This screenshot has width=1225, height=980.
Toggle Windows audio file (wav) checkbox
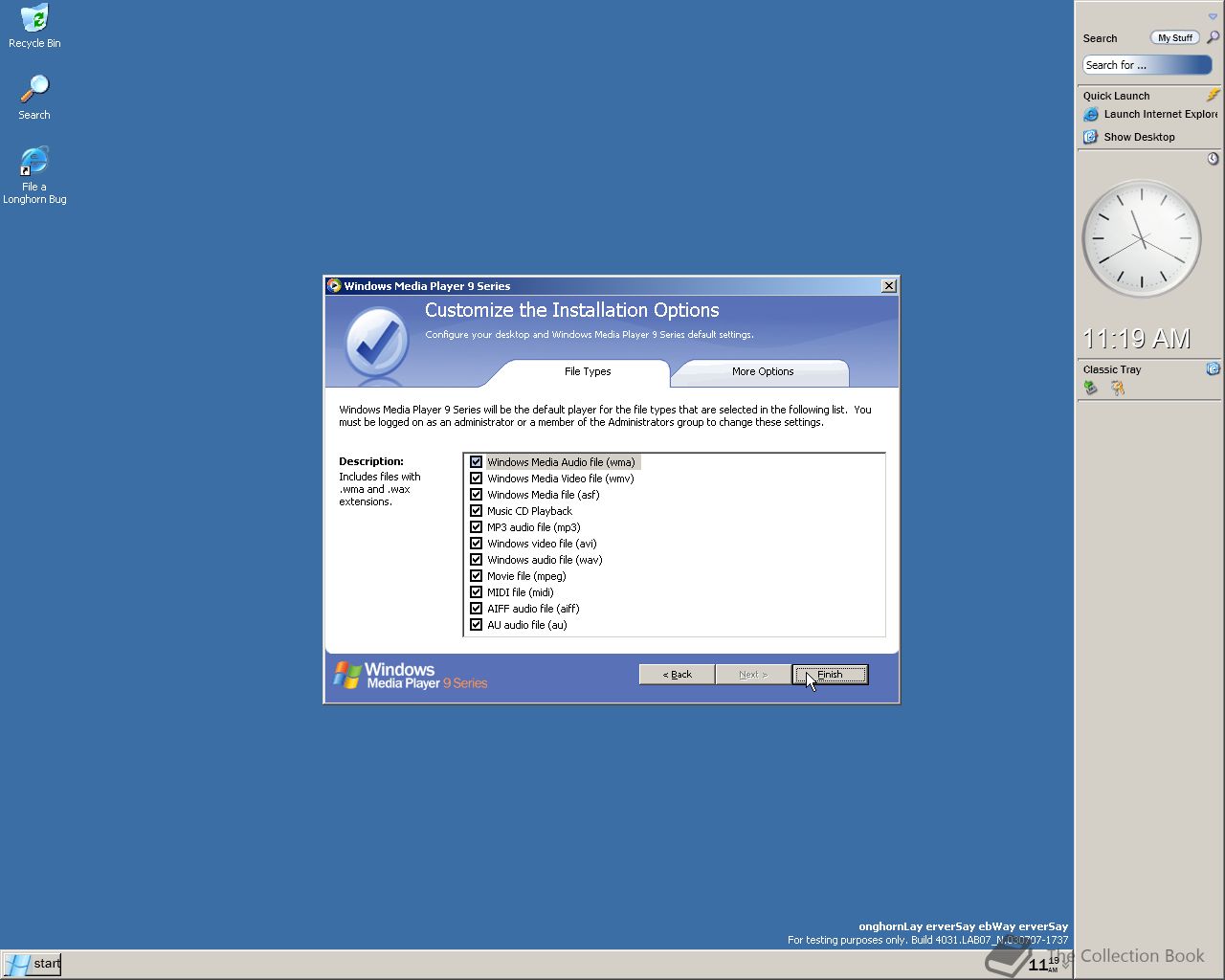(476, 560)
